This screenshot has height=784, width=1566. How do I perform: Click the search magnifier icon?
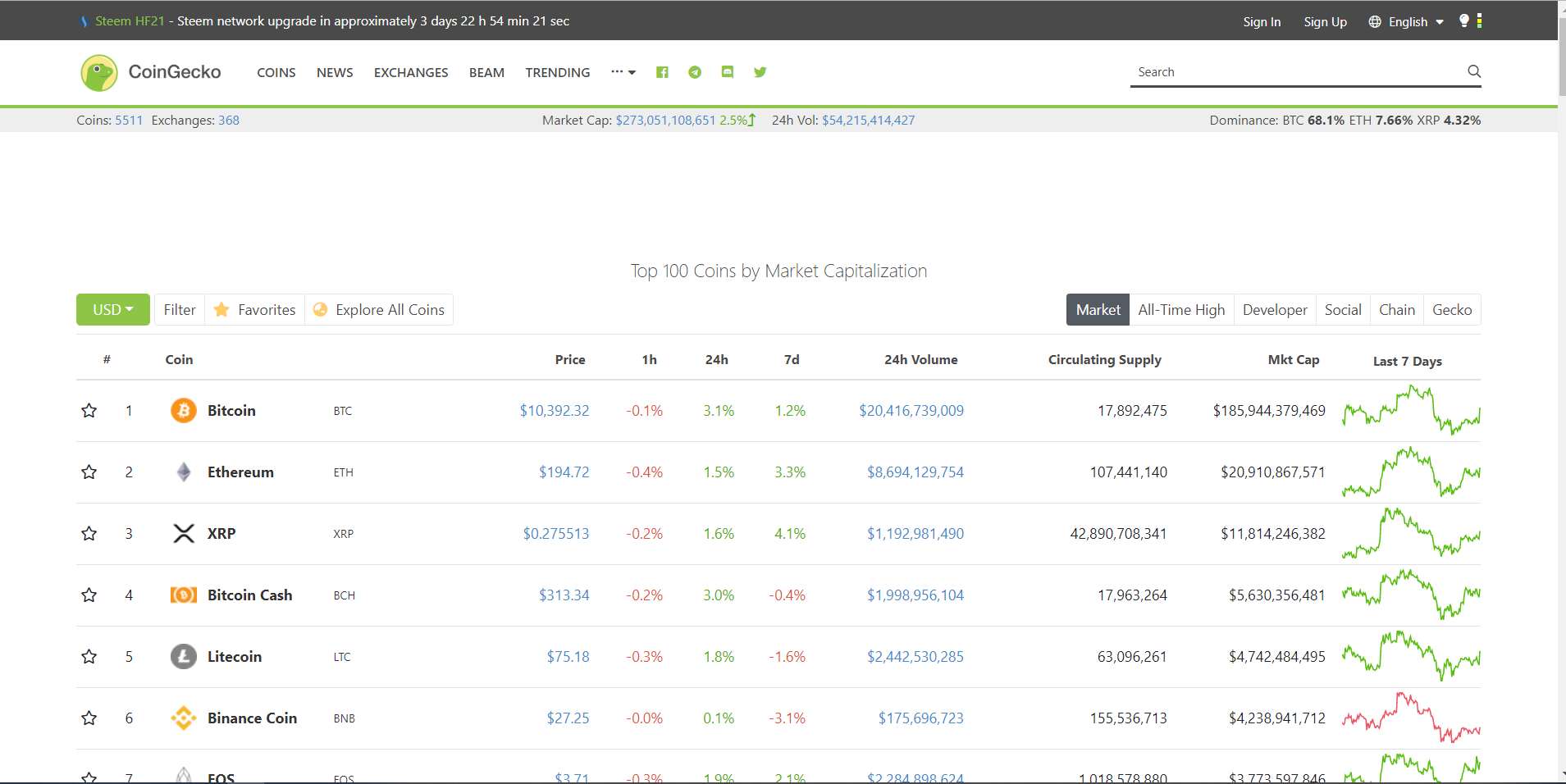coord(1474,71)
